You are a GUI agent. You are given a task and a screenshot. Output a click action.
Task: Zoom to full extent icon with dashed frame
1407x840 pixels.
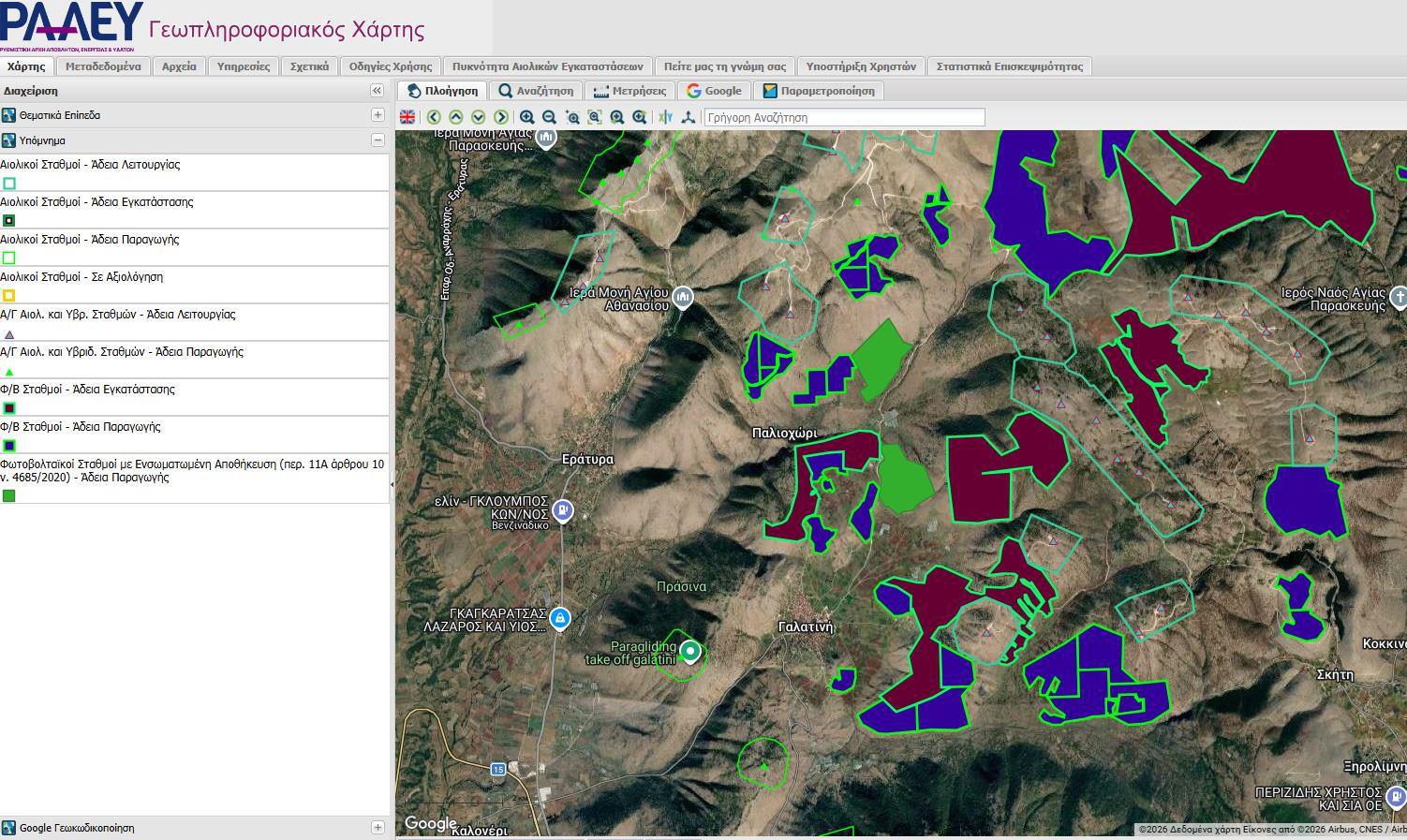point(595,117)
